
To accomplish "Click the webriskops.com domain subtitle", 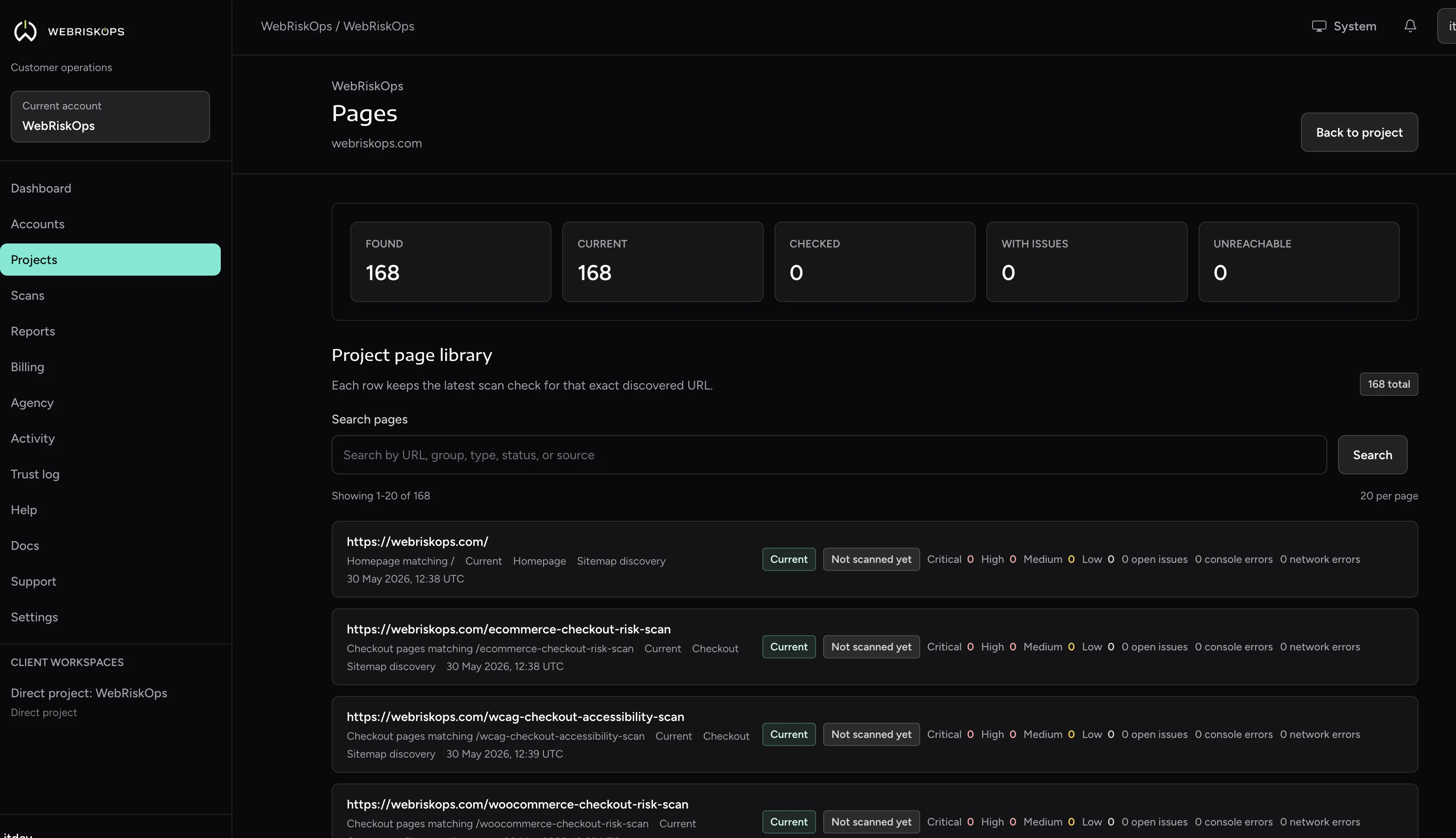I will pyautogui.click(x=377, y=143).
